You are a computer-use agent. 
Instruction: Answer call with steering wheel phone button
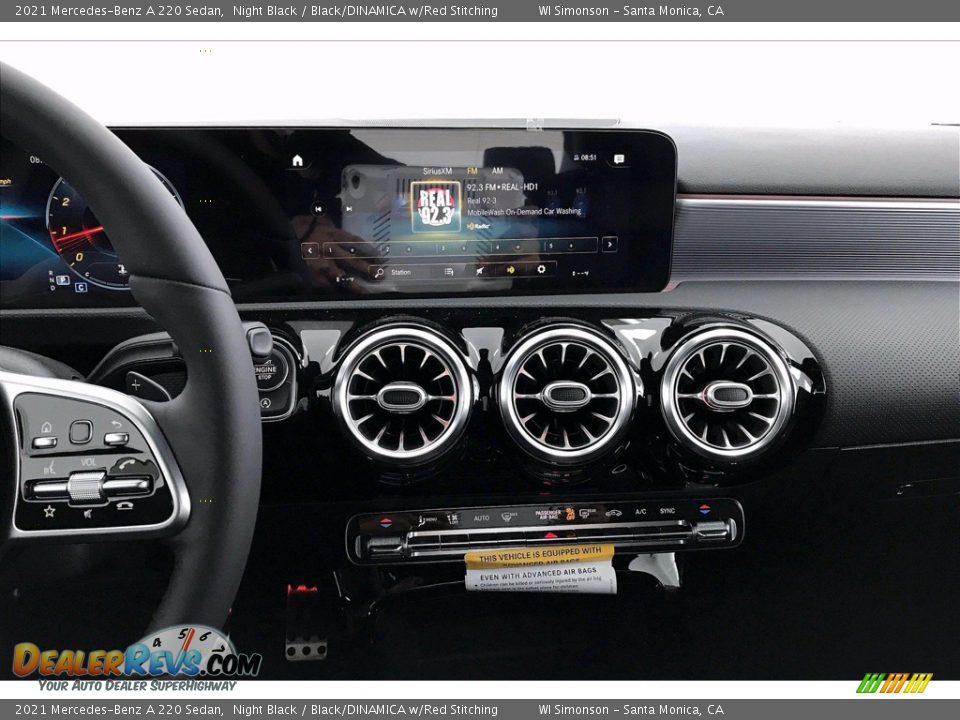[x=127, y=465]
